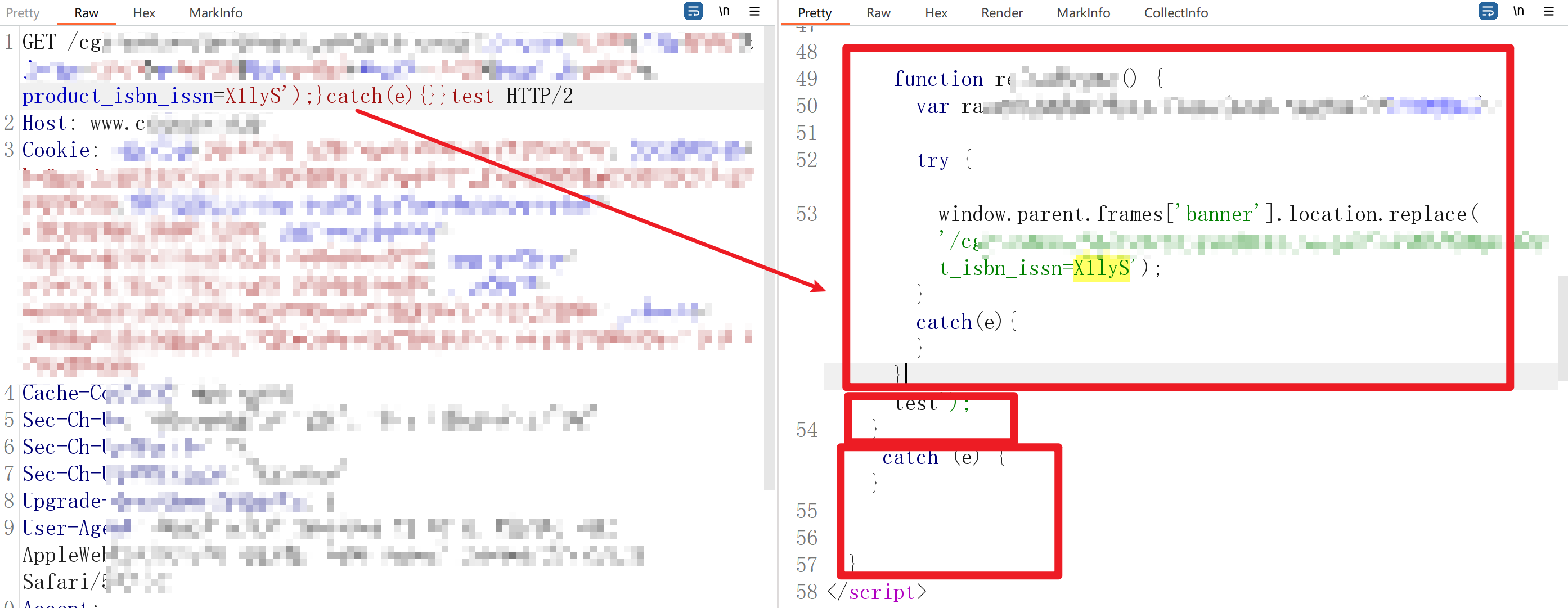Click the Cookie header name
This screenshot has height=608, width=1568.
click(56, 150)
